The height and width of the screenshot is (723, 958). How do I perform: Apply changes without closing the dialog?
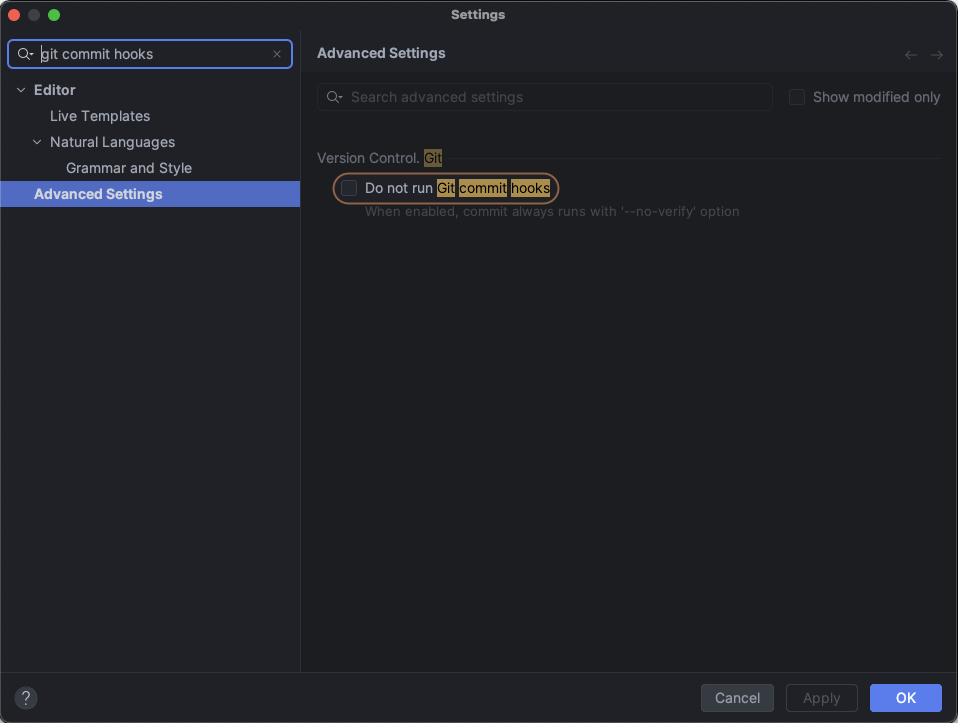(x=821, y=697)
